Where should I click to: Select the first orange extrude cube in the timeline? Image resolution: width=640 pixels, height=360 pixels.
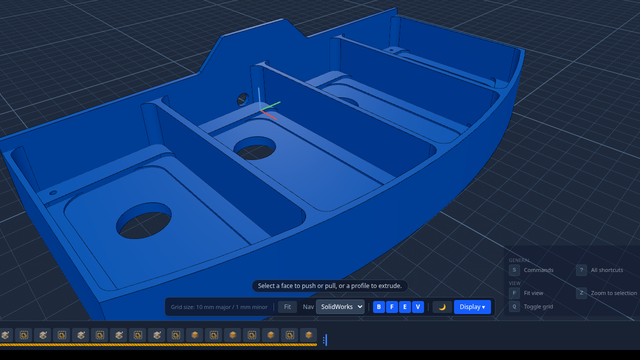click(x=195, y=335)
